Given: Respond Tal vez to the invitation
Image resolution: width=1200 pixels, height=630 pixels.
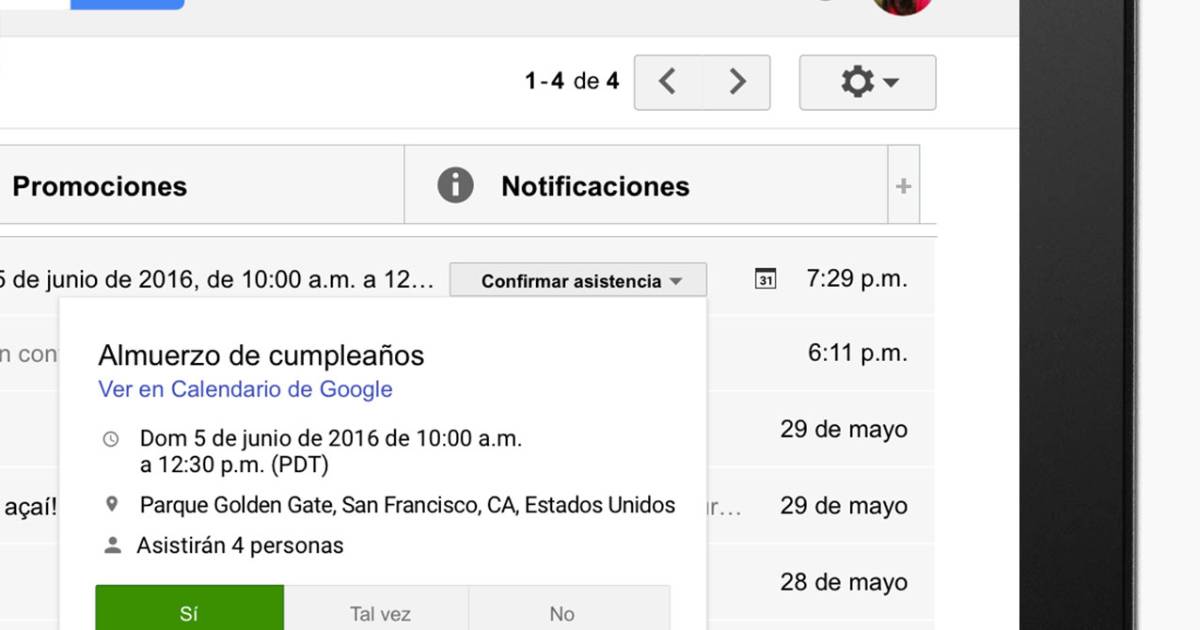Looking at the screenshot, I should [380, 613].
